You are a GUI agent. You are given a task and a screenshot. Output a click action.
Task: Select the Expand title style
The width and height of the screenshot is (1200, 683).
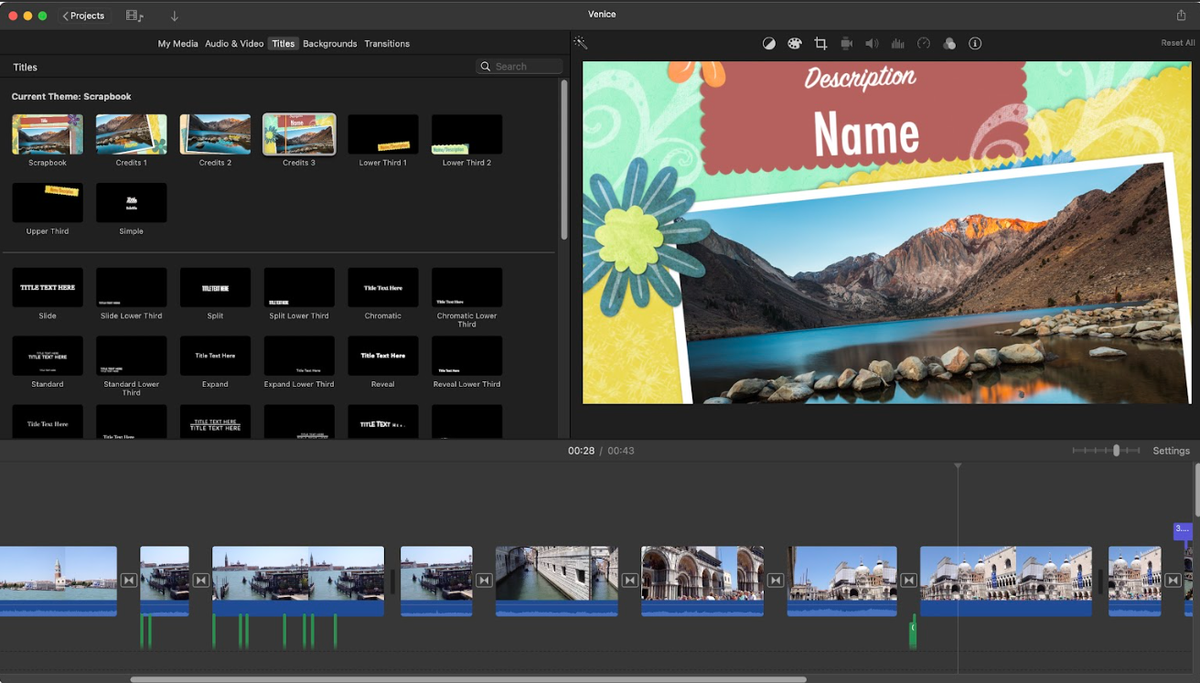[215, 356]
